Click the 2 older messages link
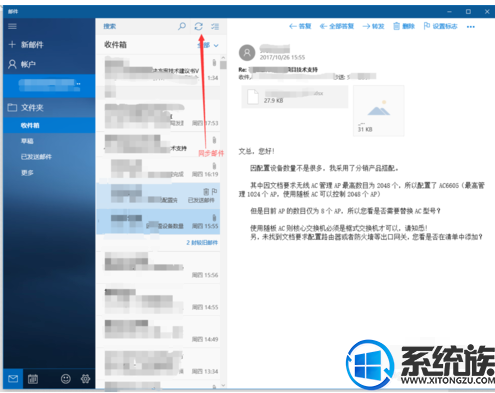 [202, 242]
